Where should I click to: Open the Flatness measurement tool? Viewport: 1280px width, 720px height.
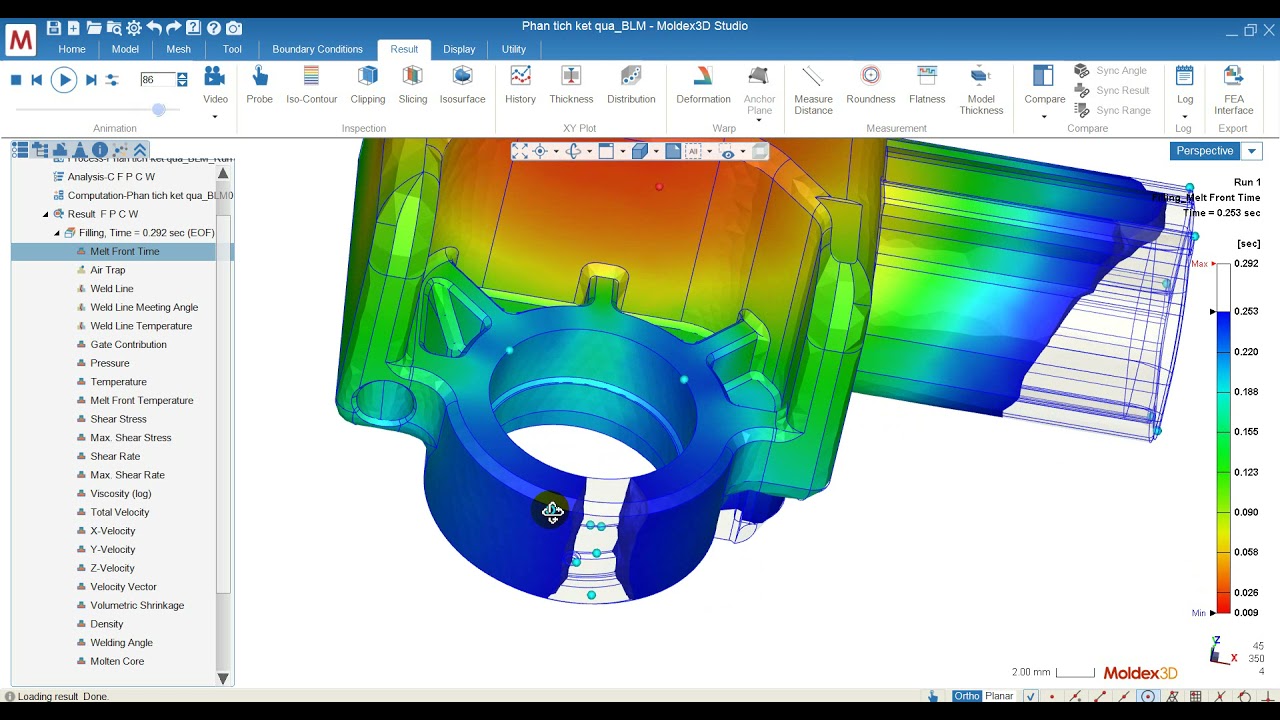(927, 85)
